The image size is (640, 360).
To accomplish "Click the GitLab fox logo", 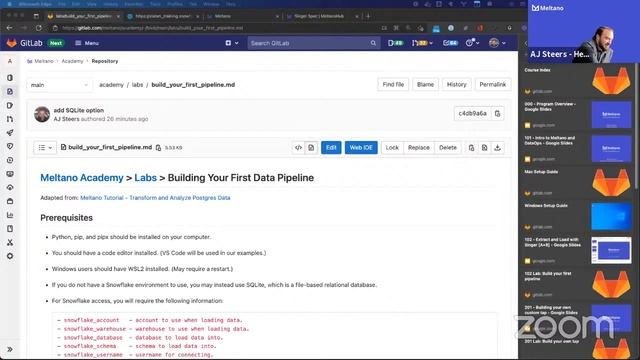I will tap(11, 43).
